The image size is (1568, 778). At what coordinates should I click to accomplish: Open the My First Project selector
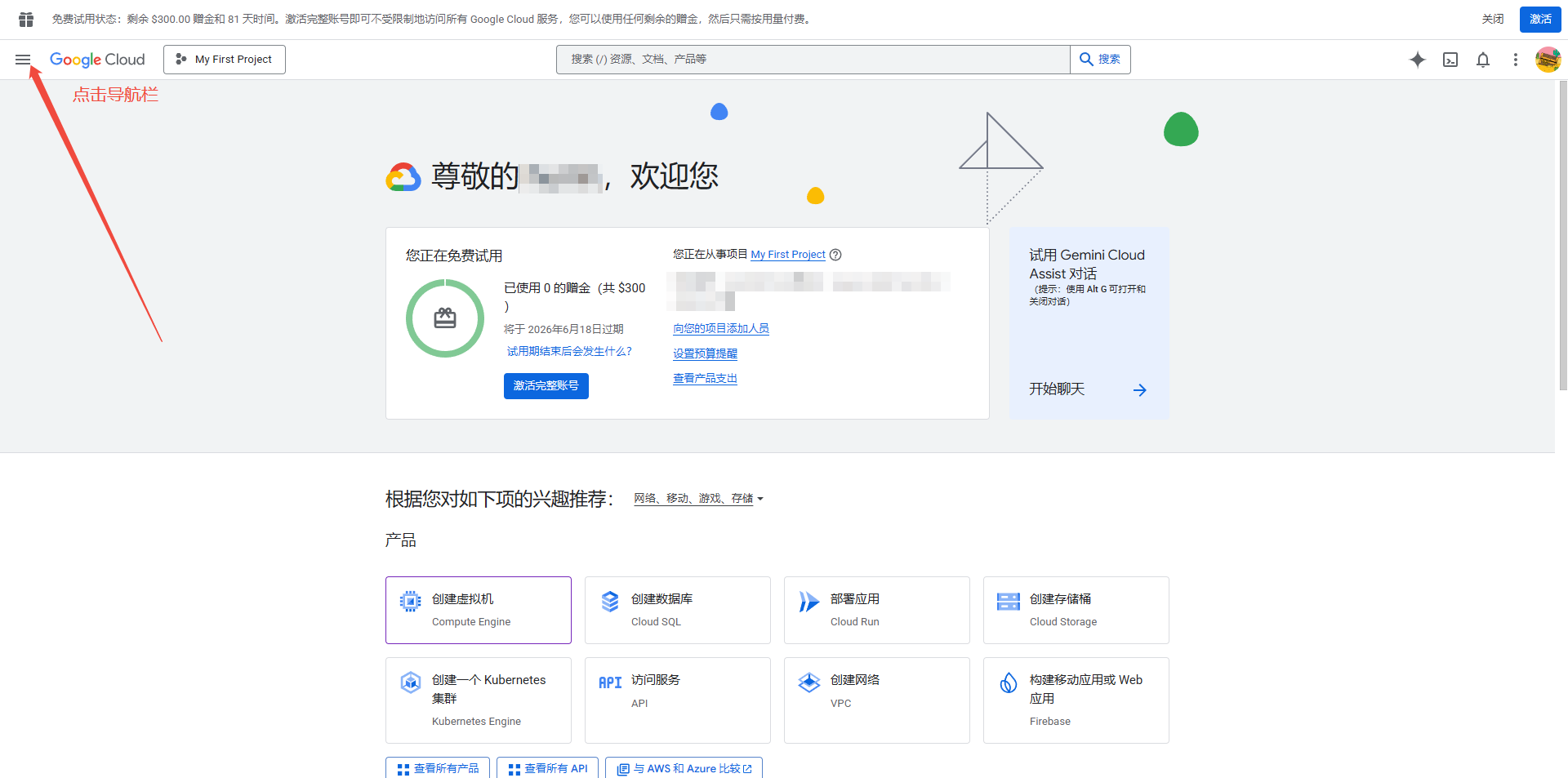tap(225, 60)
